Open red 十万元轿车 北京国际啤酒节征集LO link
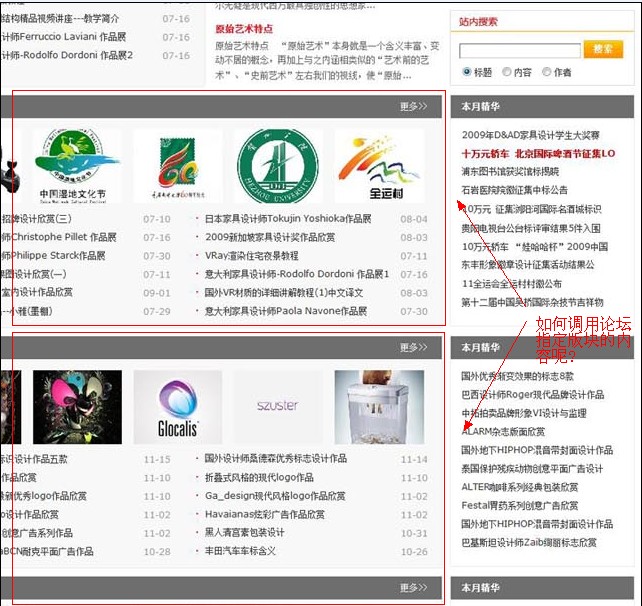Screen dimensions: 642x606 coord(538,154)
